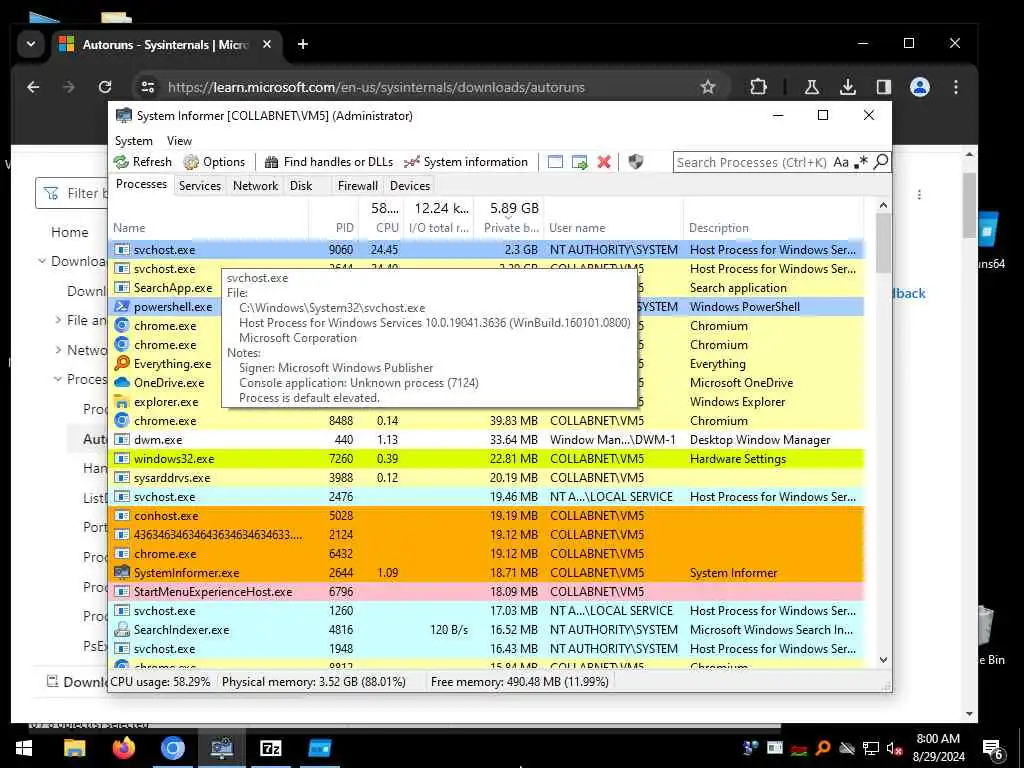1024x768 pixels.
Task: Bookmark this page with the star
Action: 708,87
